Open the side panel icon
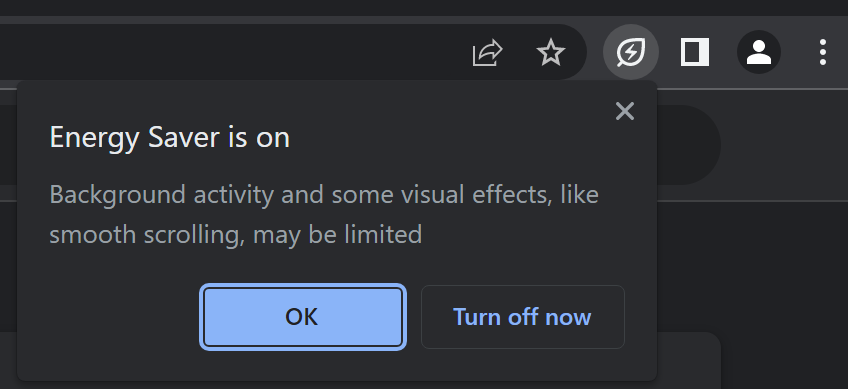Image resolution: width=848 pixels, height=389 pixels. click(x=694, y=52)
